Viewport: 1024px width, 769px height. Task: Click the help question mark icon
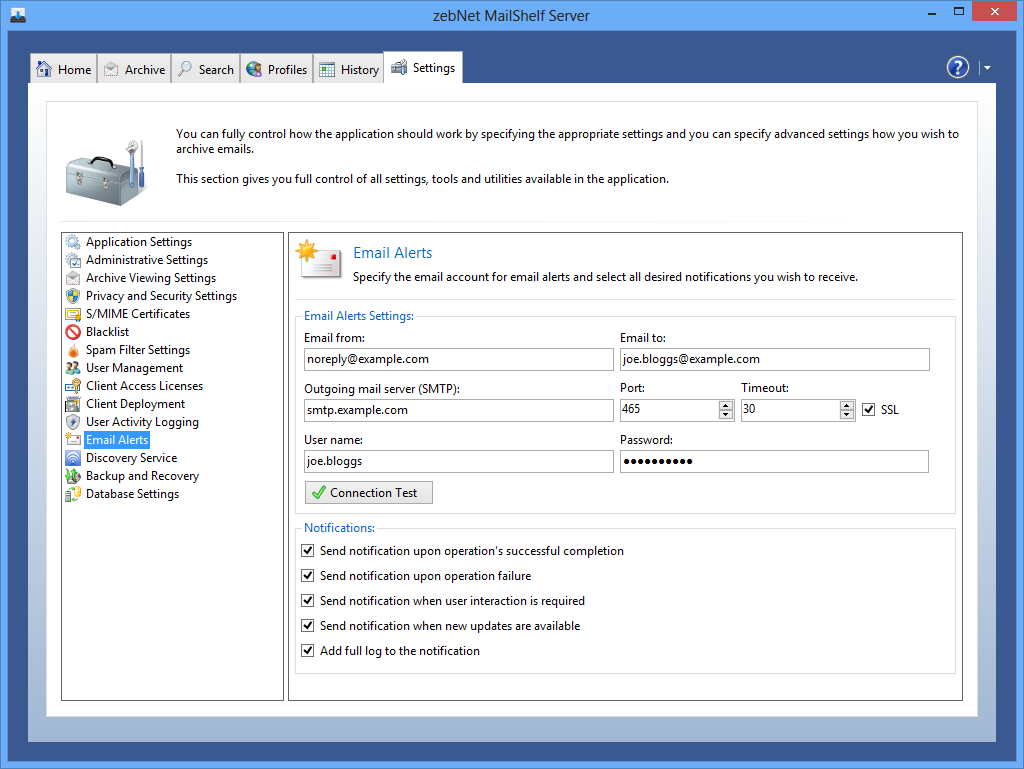(x=957, y=67)
